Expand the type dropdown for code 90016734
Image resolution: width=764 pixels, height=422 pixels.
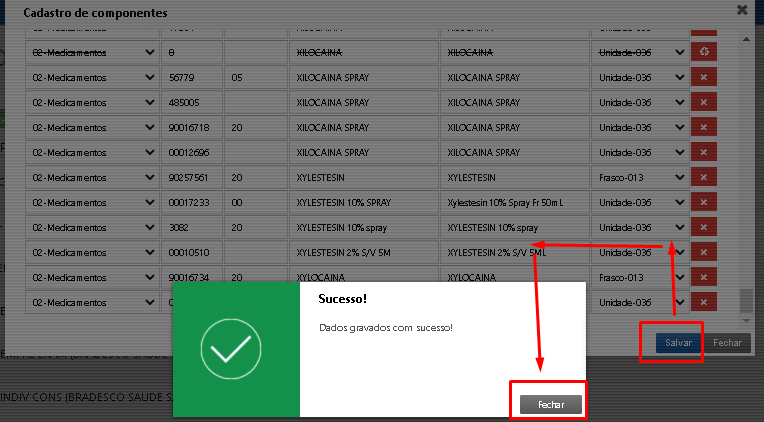[92, 277]
